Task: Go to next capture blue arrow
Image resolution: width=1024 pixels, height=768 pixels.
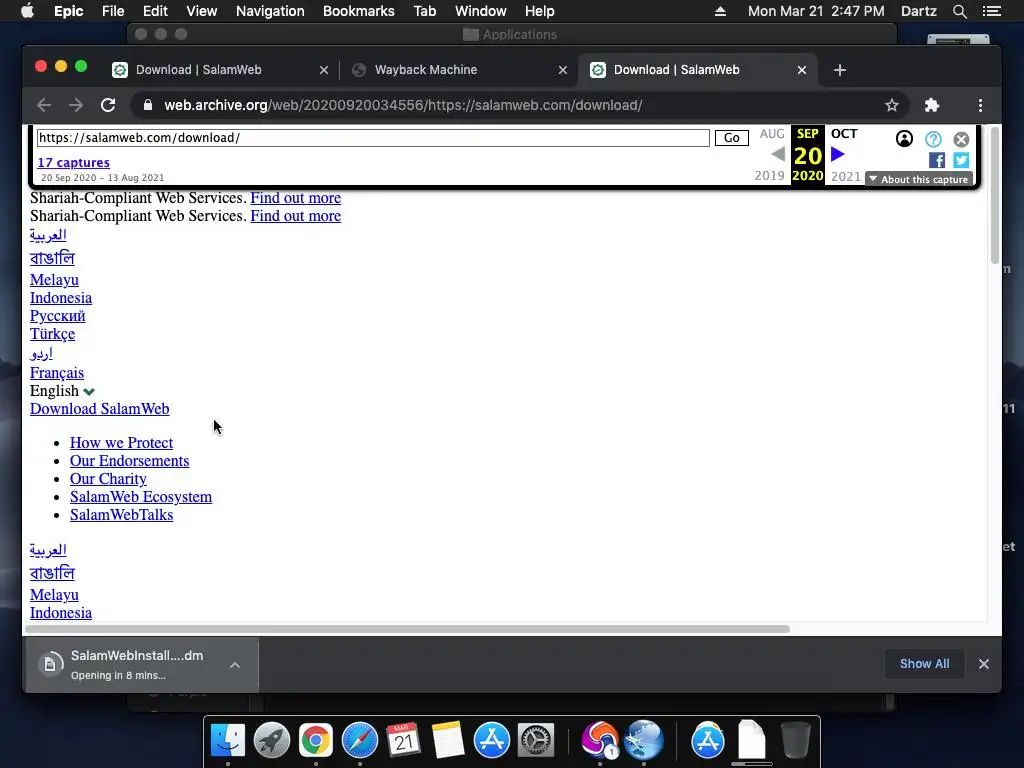Action: point(838,154)
